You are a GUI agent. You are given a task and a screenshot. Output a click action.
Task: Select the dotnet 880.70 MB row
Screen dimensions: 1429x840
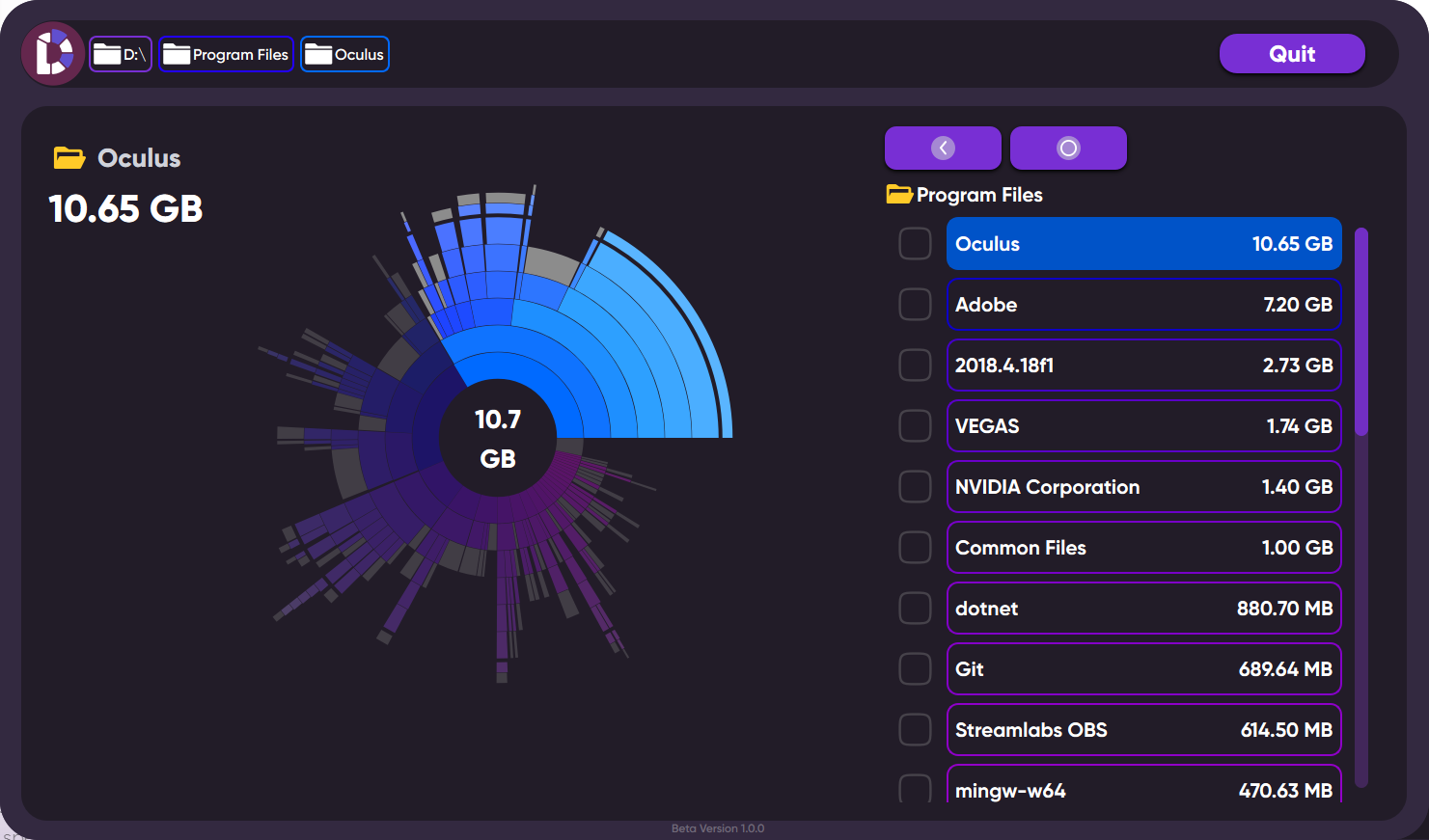point(1143,609)
